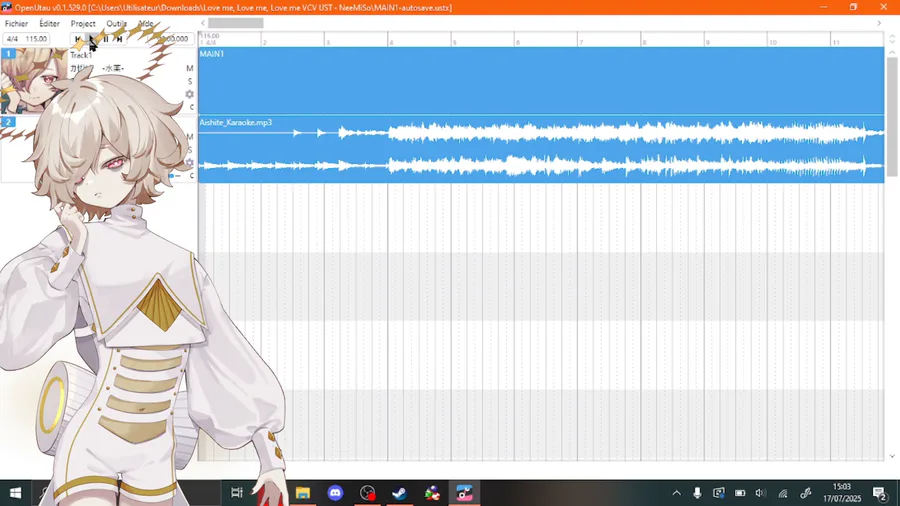
Task: Select the track 1 number badge
Action: [9, 53]
